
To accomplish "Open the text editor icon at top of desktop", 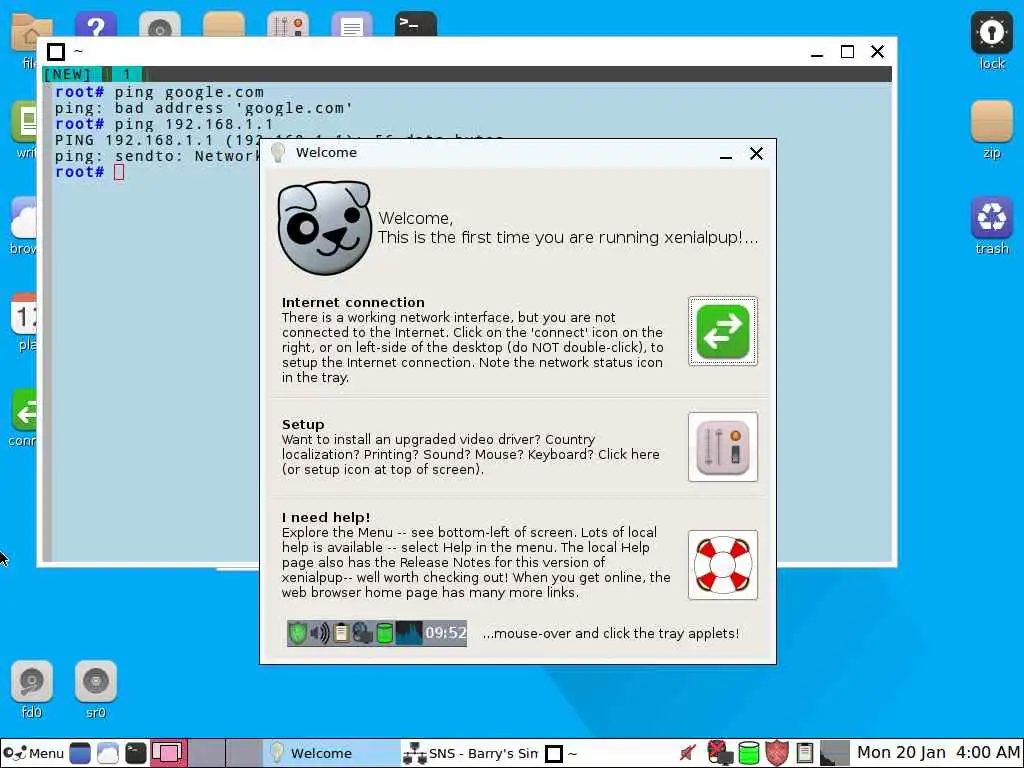I will click(352, 24).
